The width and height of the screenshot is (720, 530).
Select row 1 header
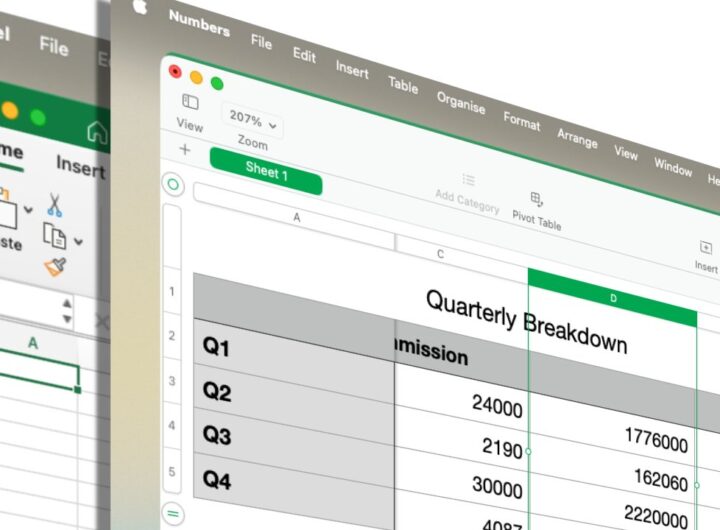pos(172,291)
